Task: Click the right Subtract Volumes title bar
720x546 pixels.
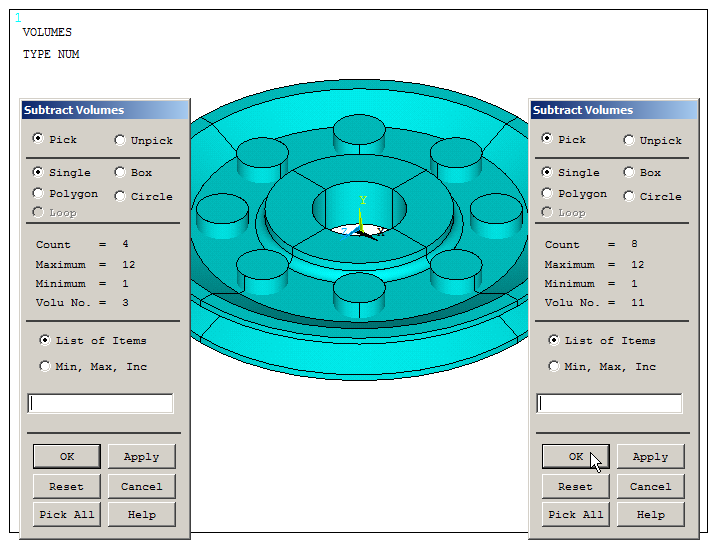Action: [x=614, y=110]
